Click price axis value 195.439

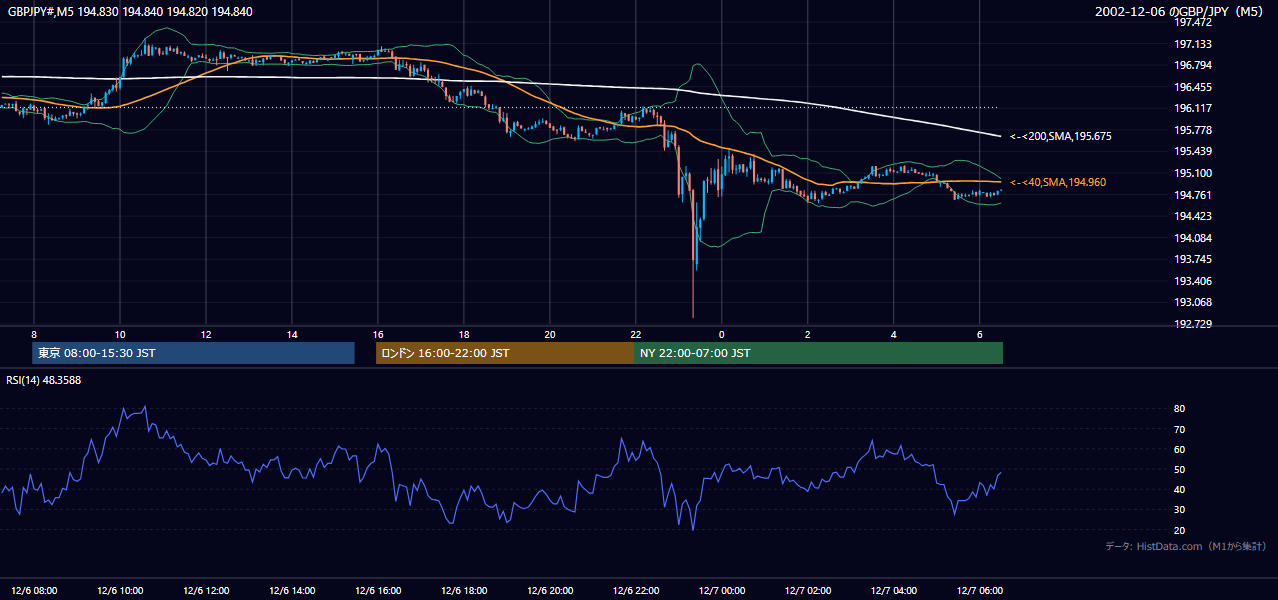1193,152
